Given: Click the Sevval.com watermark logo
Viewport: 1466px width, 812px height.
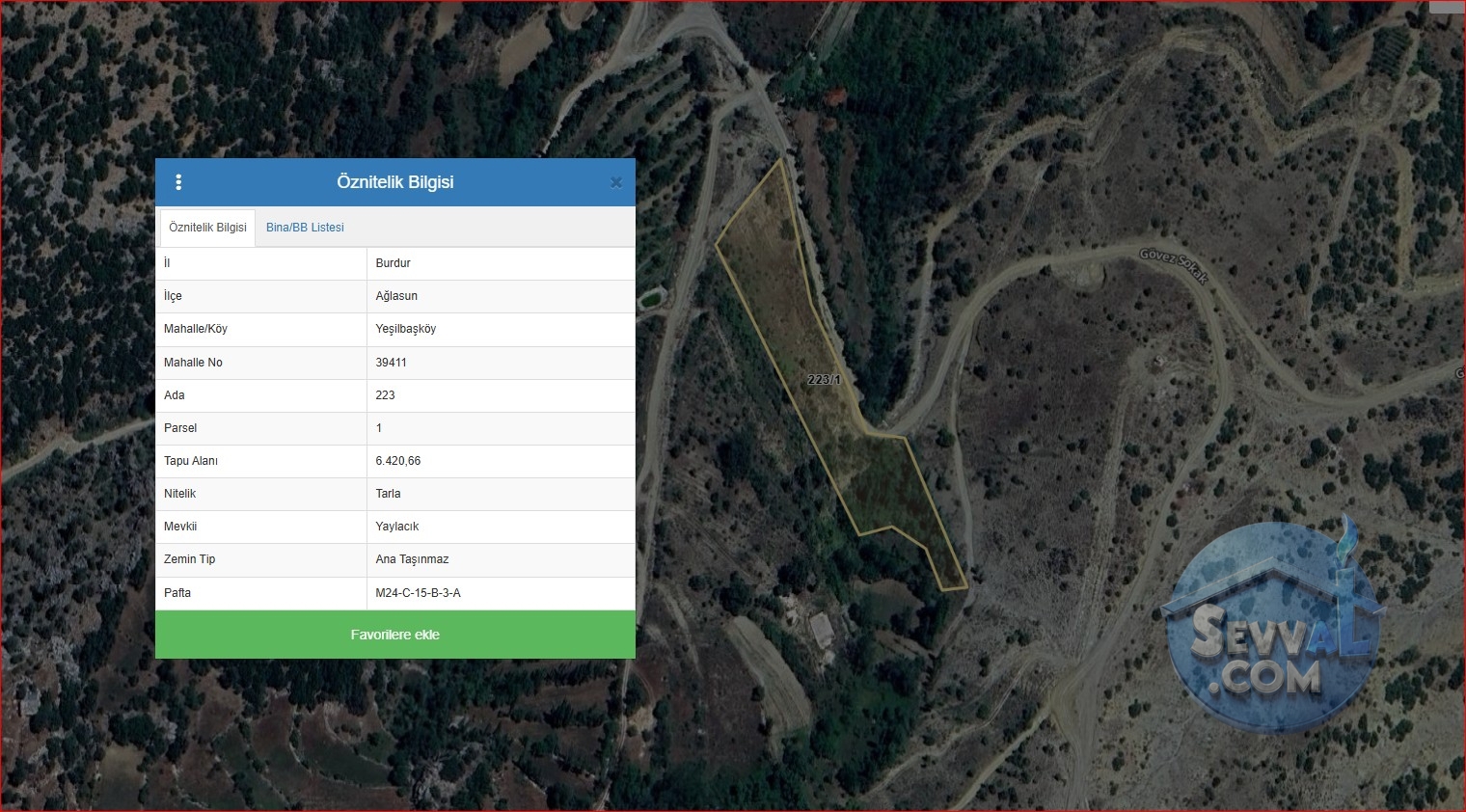Looking at the screenshot, I should click(x=1271, y=630).
